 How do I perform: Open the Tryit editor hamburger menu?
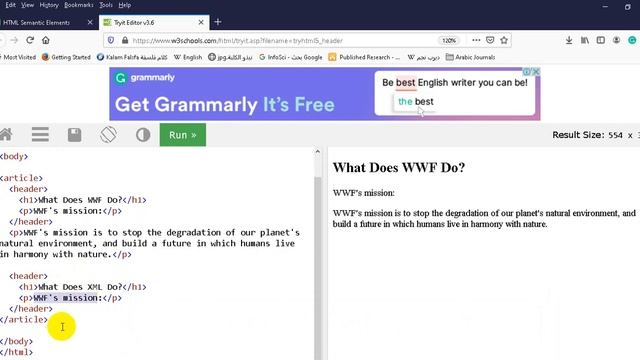(40, 135)
